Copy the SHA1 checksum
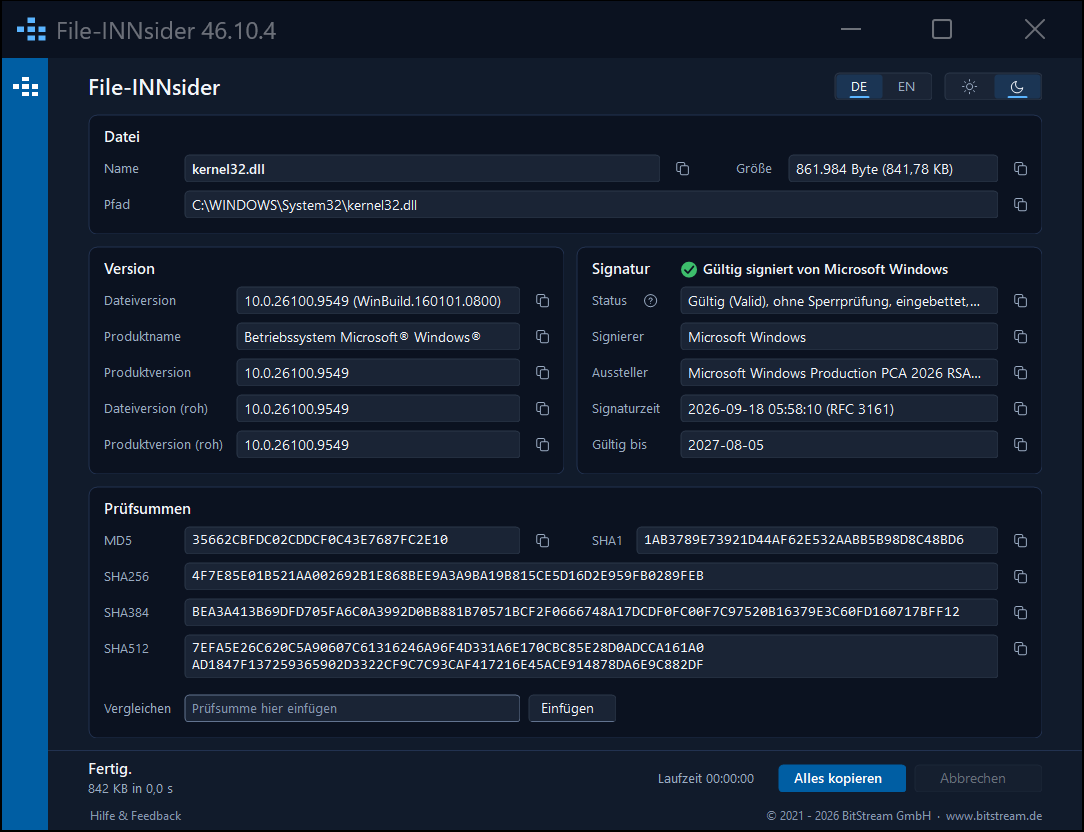The width and height of the screenshot is (1084, 832). point(1020,541)
